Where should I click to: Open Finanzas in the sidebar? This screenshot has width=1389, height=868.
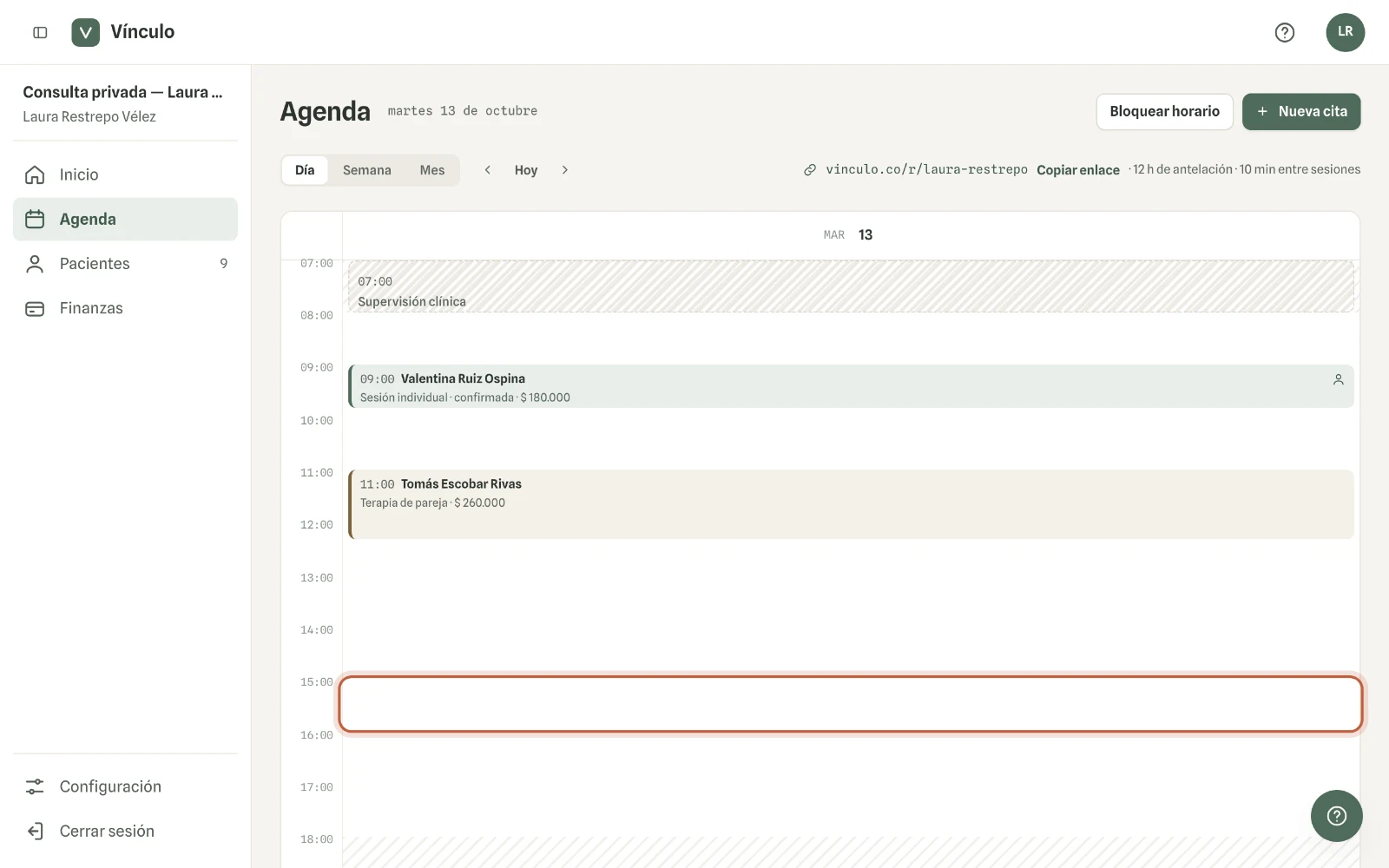(x=125, y=308)
